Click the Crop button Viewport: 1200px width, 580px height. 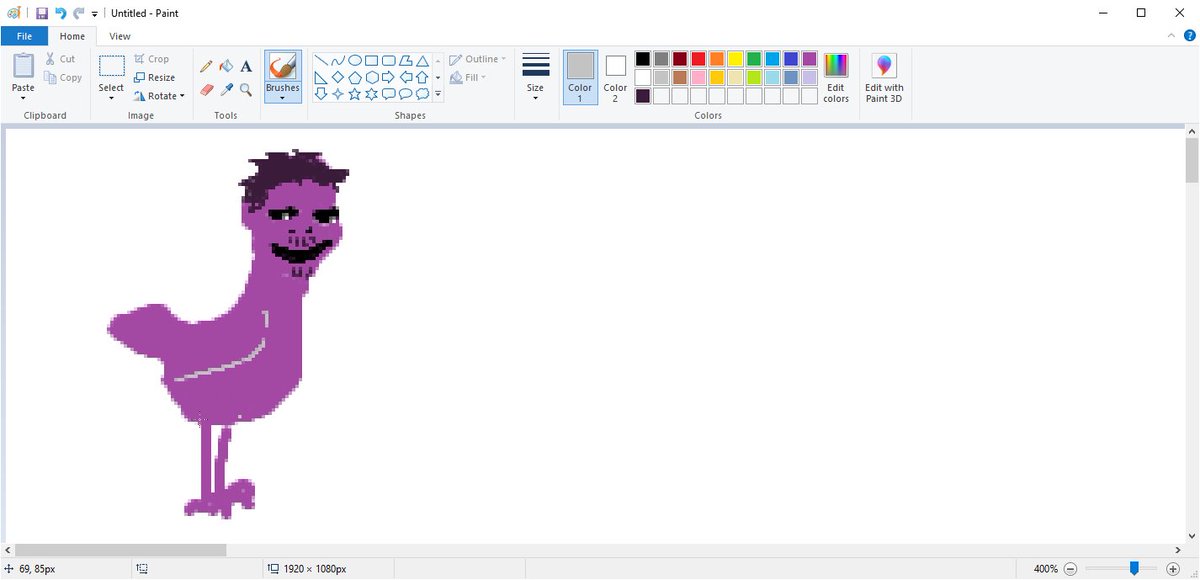click(152, 59)
